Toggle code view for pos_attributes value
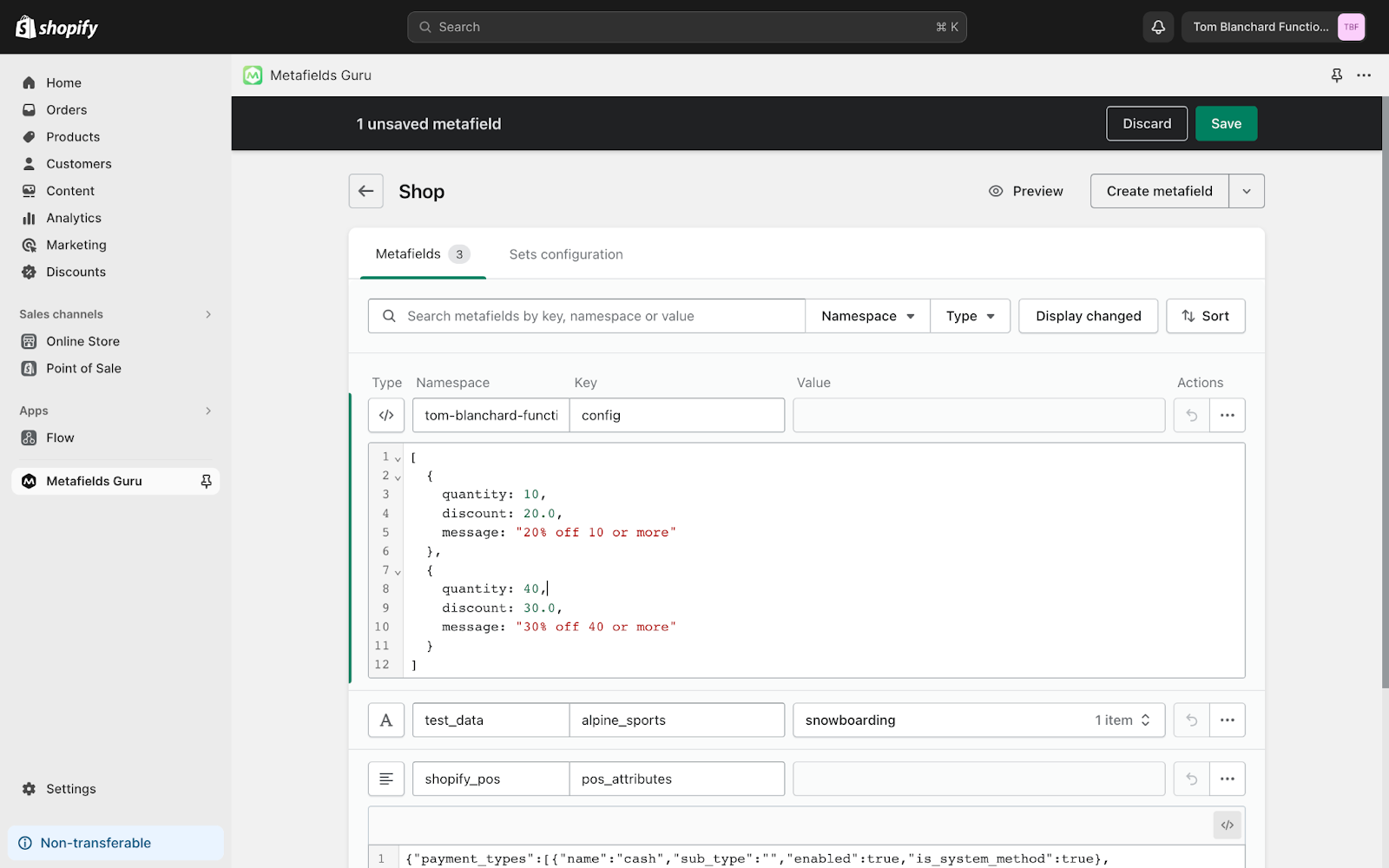This screenshot has width=1389, height=868. click(x=1228, y=825)
